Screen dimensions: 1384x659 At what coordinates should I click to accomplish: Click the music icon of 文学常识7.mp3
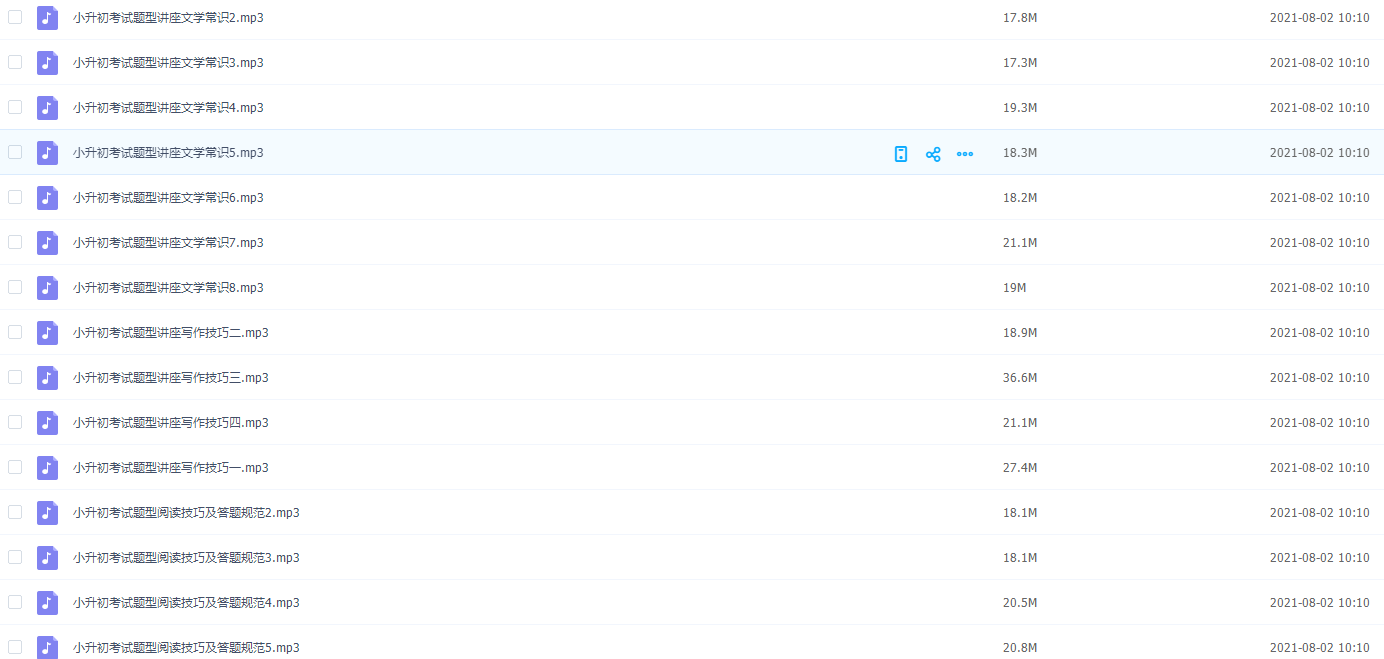(47, 243)
